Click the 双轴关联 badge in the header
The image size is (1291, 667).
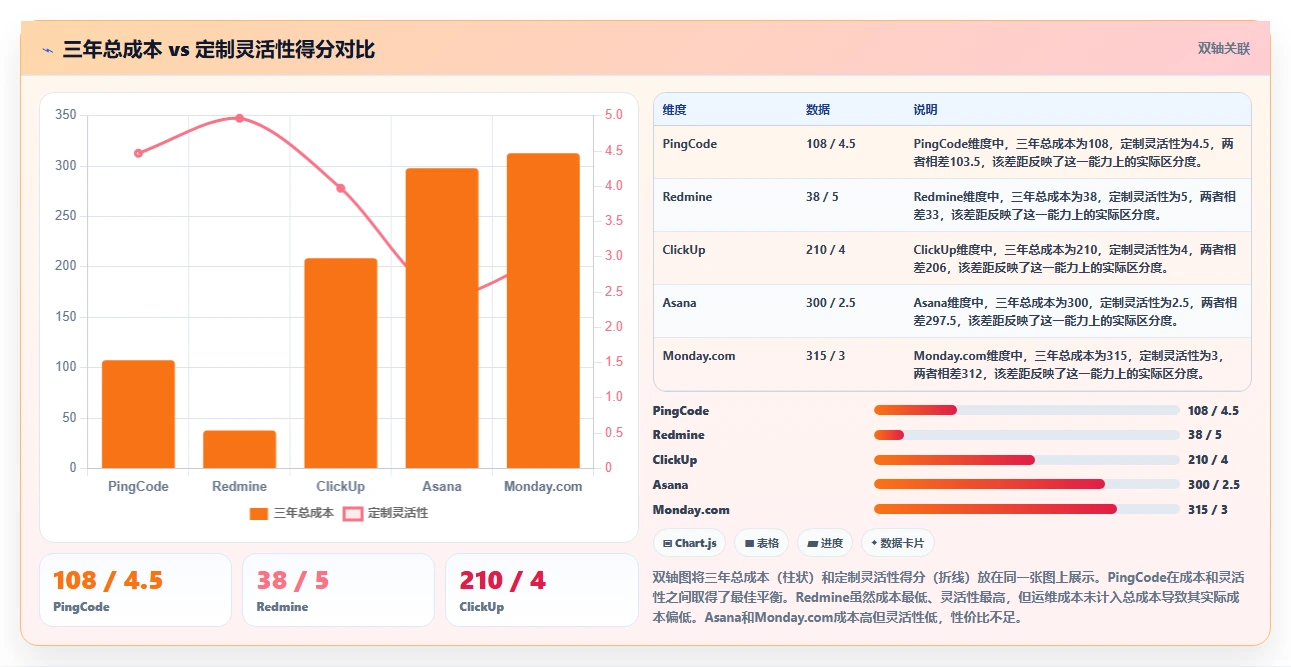[x=1224, y=48]
